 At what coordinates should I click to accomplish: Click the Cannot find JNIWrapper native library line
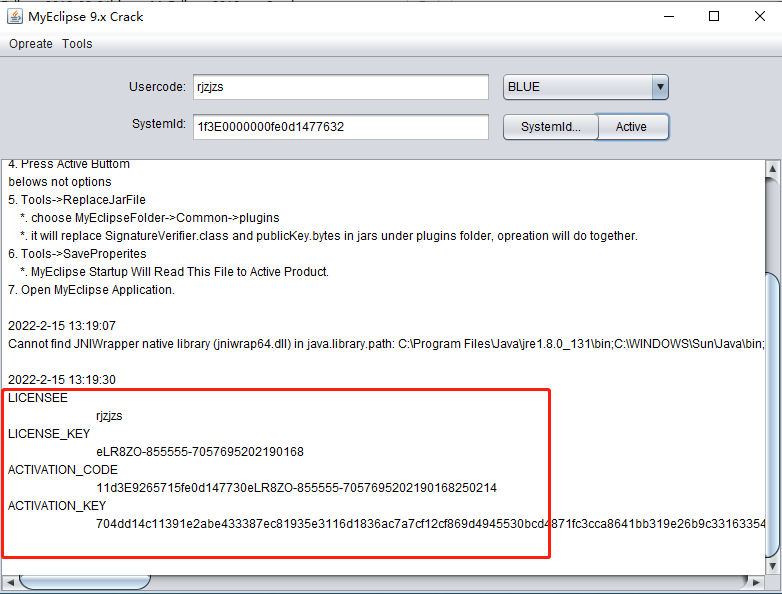(x=386, y=344)
